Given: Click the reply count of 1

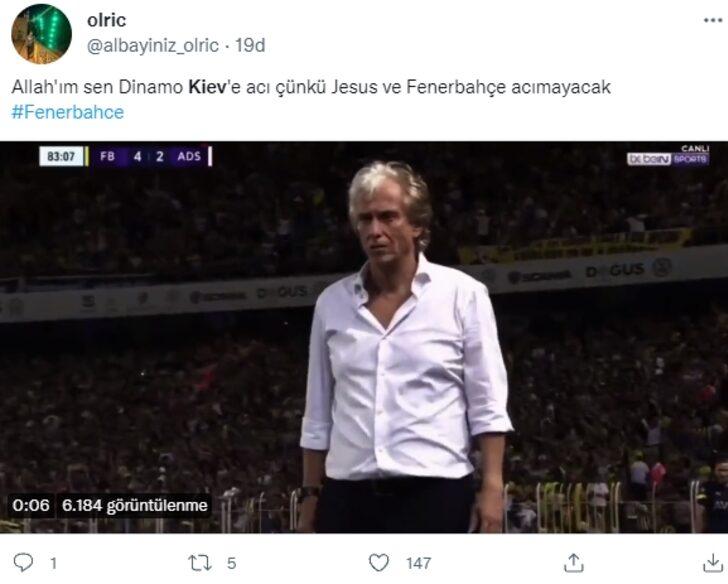Looking at the screenshot, I should click(x=52, y=563).
